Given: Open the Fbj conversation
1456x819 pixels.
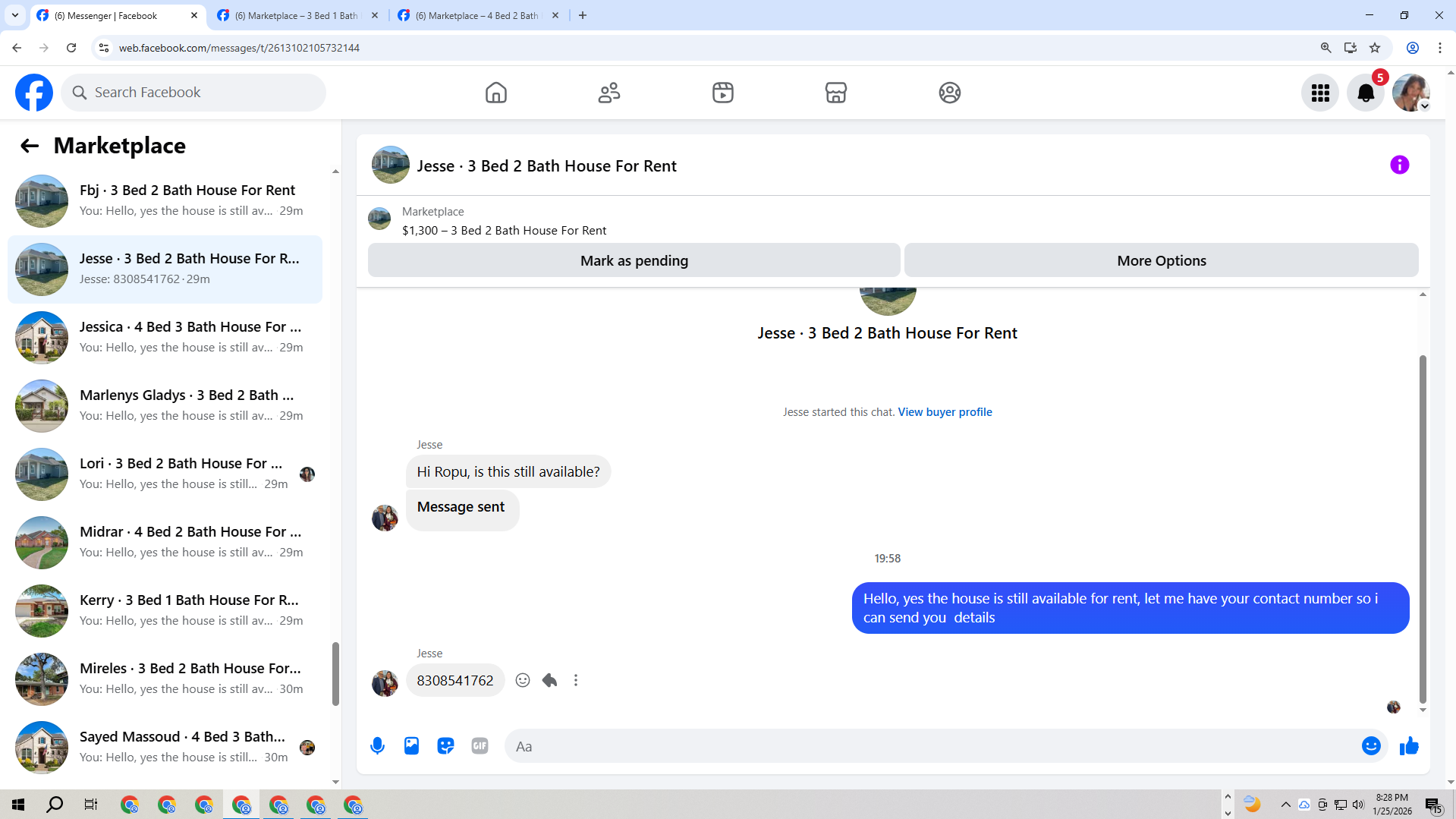Looking at the screenshot, I should (x=165, y=201).
